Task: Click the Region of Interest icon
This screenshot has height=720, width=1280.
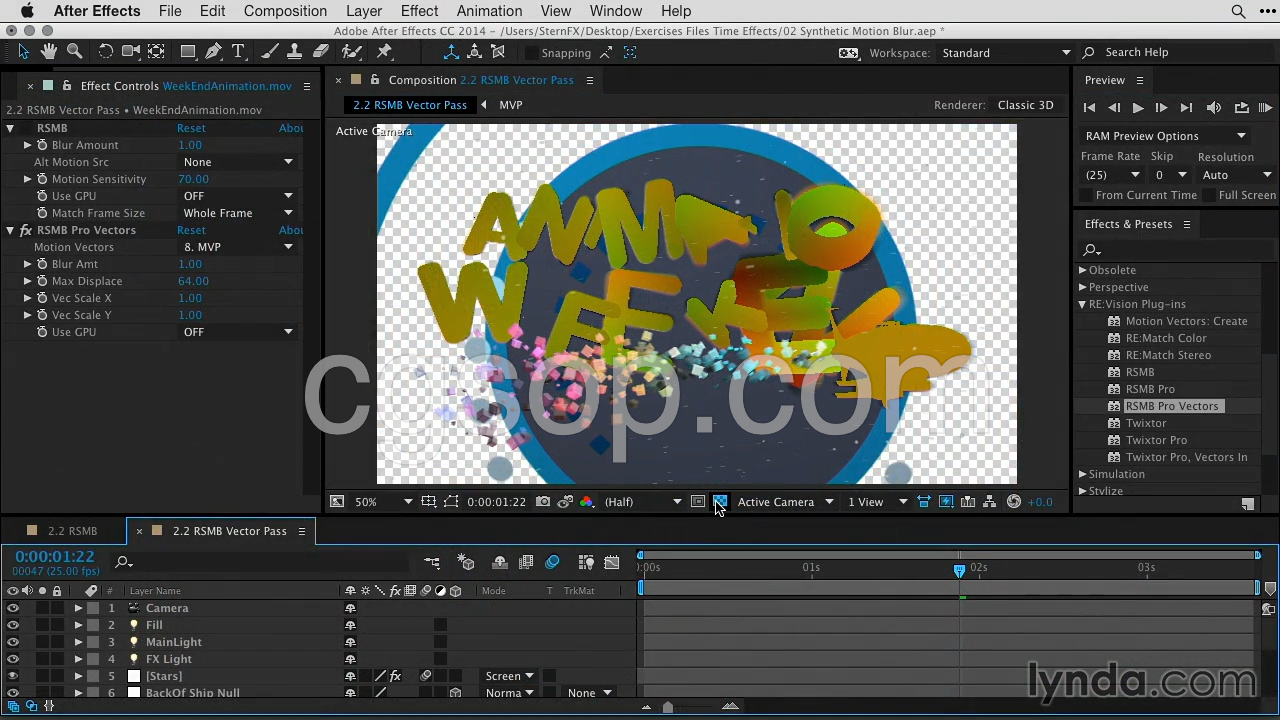Action: pyautogui.click(x=698, y=502)
